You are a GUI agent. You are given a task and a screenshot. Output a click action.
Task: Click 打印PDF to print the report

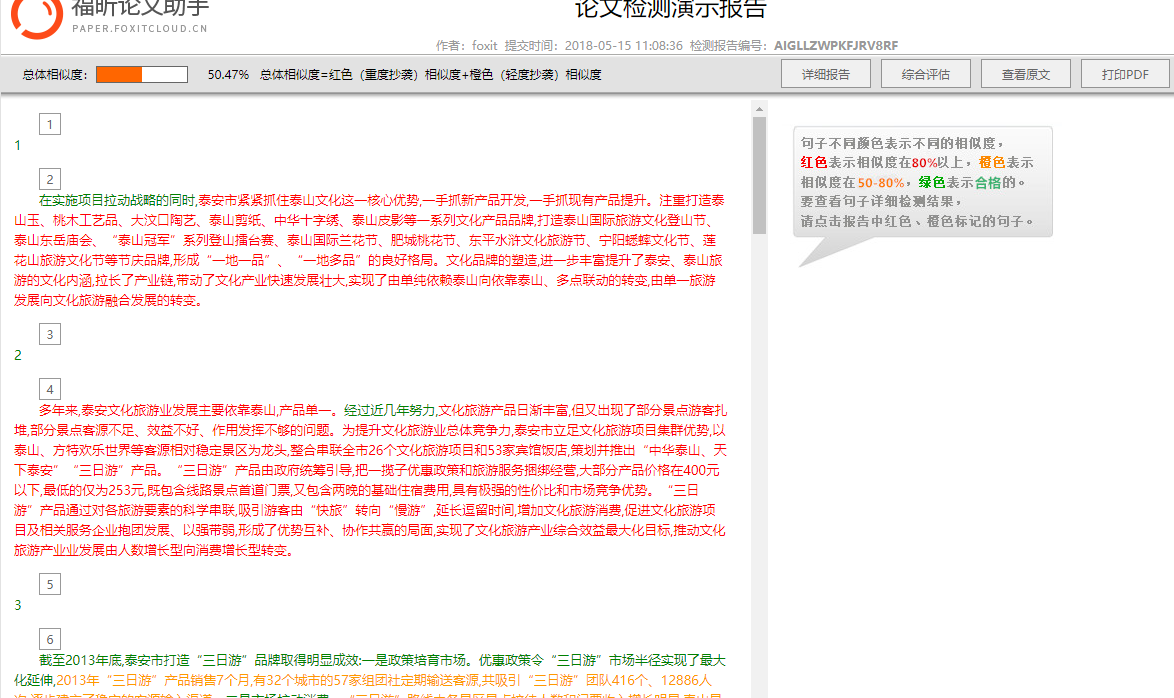(1125, 73)
